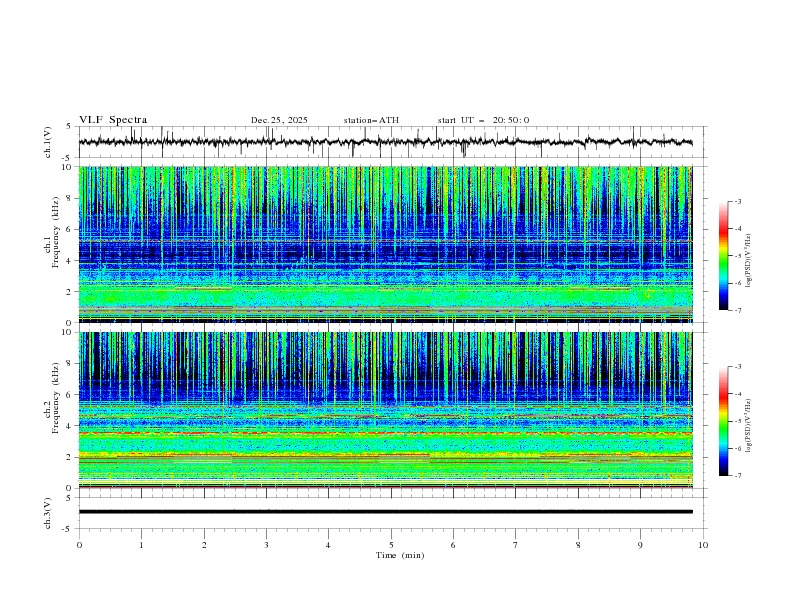Click the "Time (min)" x-axis label
792x612 pixels.
pos(400,555)
